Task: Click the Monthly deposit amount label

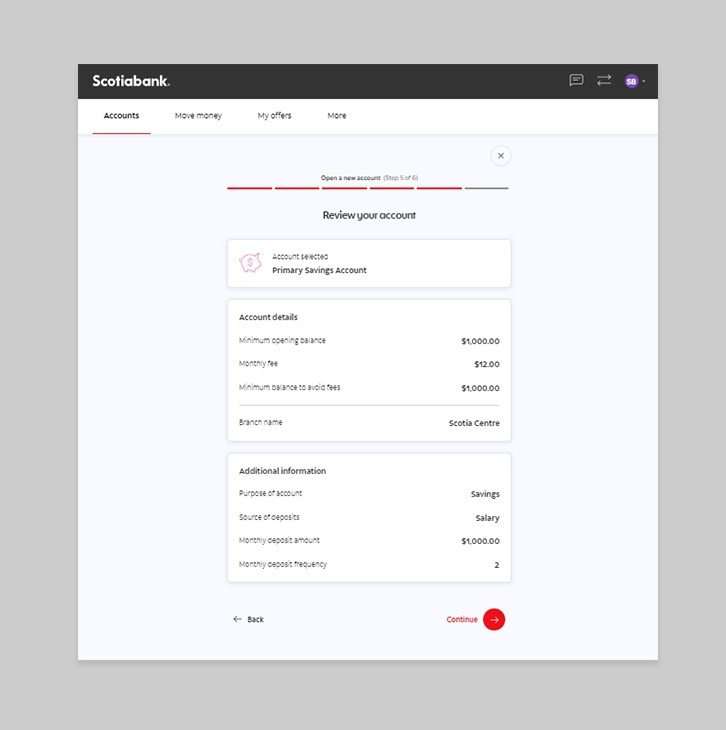Action: (x=279, y=540)
